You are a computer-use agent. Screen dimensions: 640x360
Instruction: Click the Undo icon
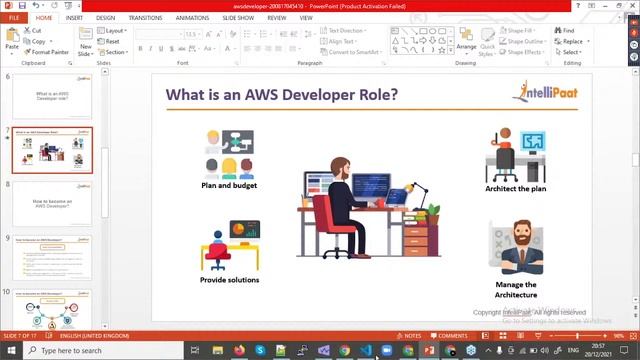36,6
